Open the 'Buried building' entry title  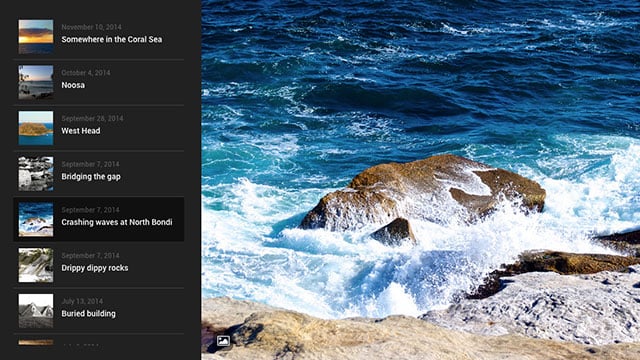tap(89, 314)
